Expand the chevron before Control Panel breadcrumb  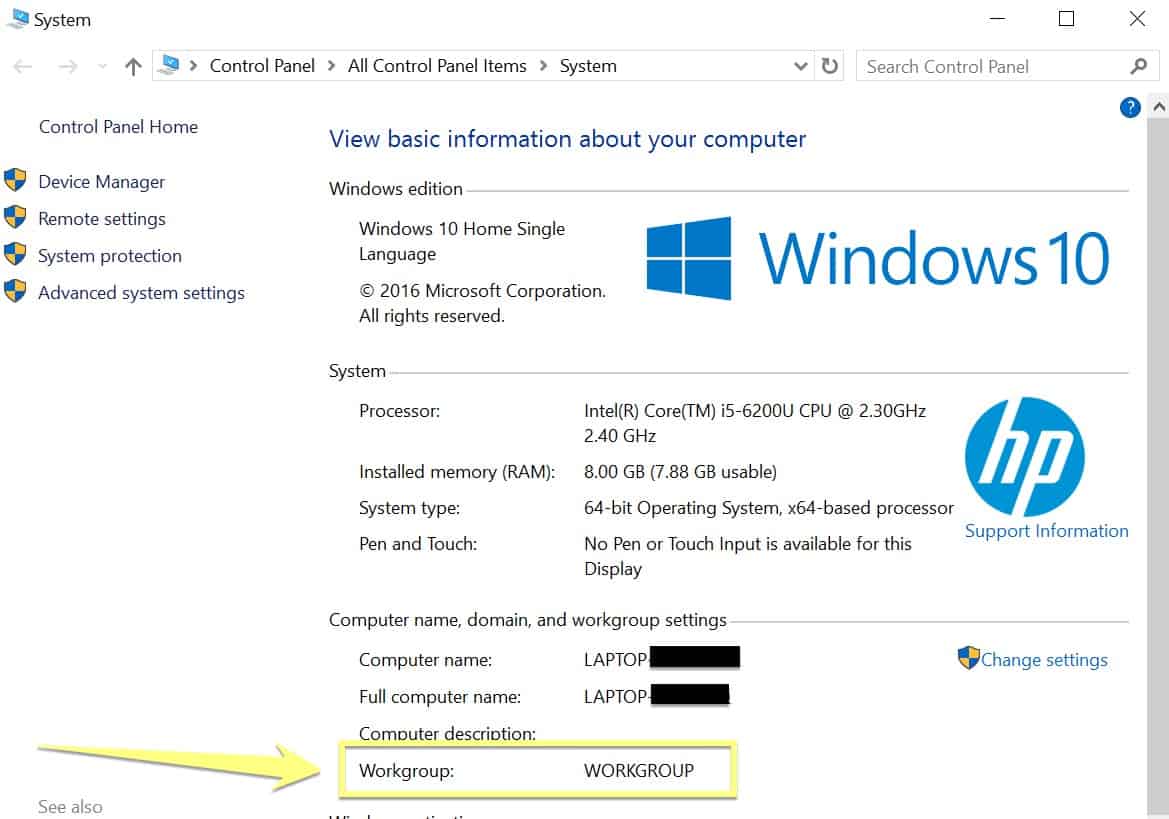point(194,66)
